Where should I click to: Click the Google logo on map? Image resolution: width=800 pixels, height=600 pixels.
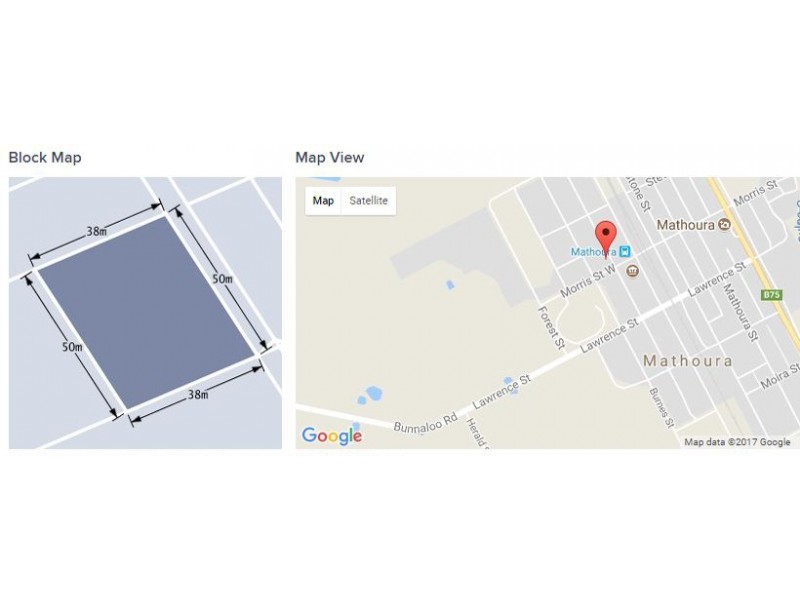332,436
